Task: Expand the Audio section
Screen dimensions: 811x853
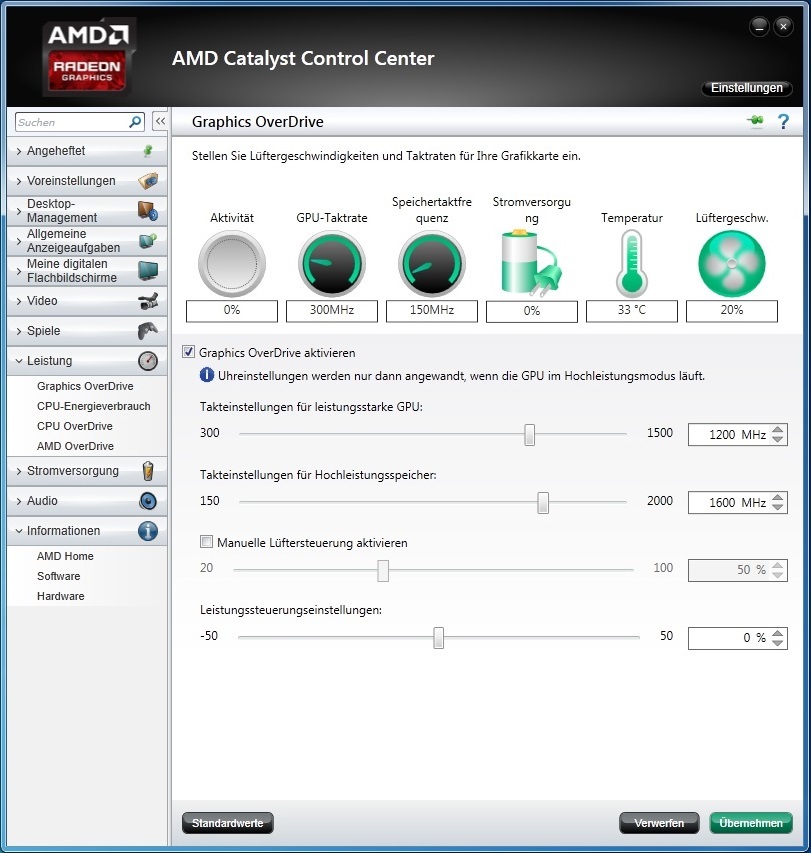Action: point(87,500)
